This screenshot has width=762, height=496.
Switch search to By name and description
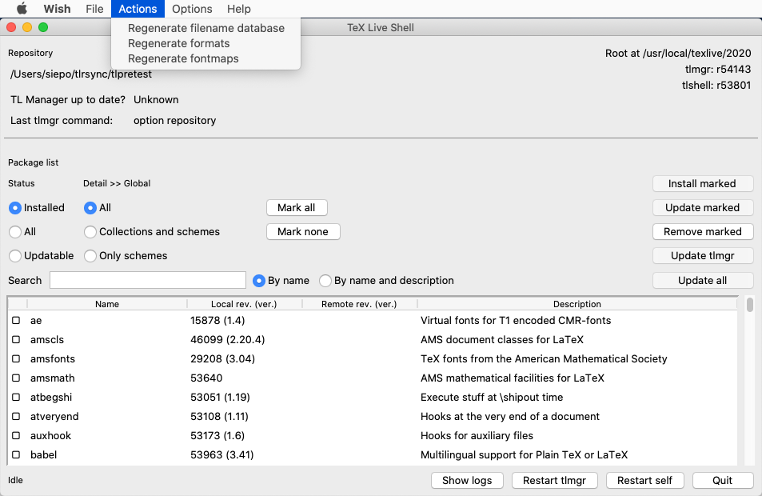[x=325, y=281]
